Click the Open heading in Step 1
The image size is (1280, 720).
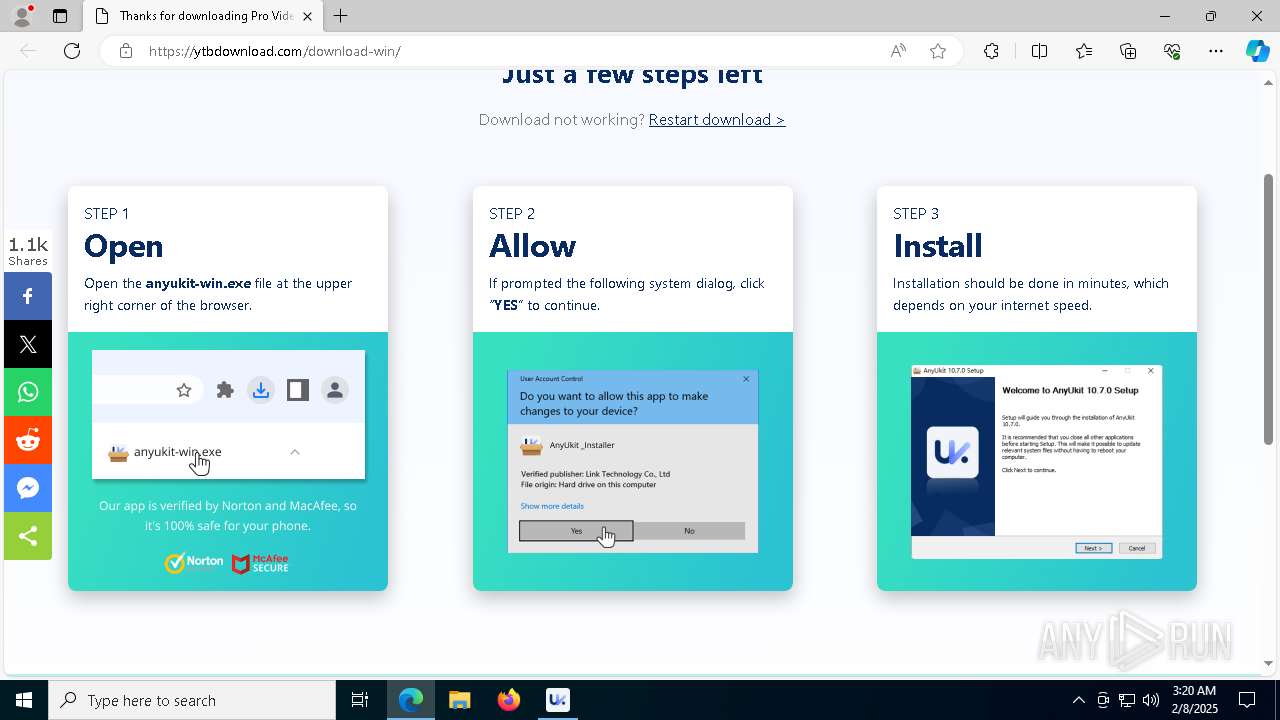pyautogui.click(x=124, y=246)
